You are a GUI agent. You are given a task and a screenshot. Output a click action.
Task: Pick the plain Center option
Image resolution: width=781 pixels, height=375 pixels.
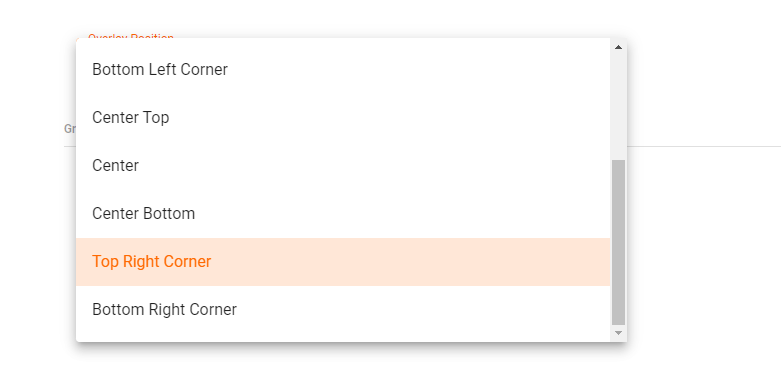(343, 166)
